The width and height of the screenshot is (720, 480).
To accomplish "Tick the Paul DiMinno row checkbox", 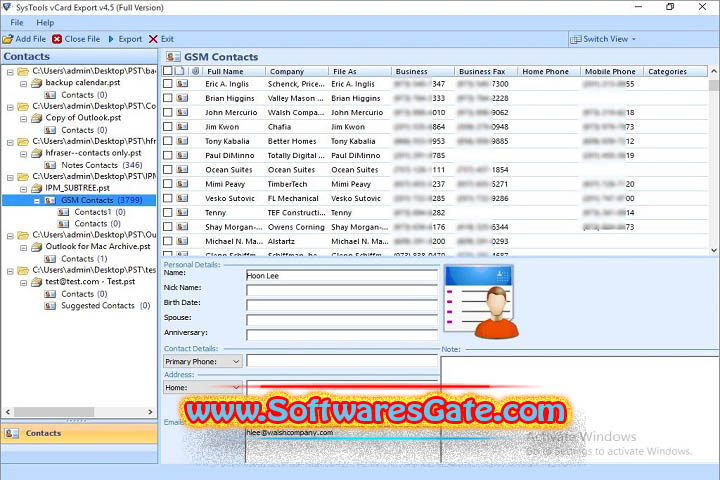I will click(168, 155).
